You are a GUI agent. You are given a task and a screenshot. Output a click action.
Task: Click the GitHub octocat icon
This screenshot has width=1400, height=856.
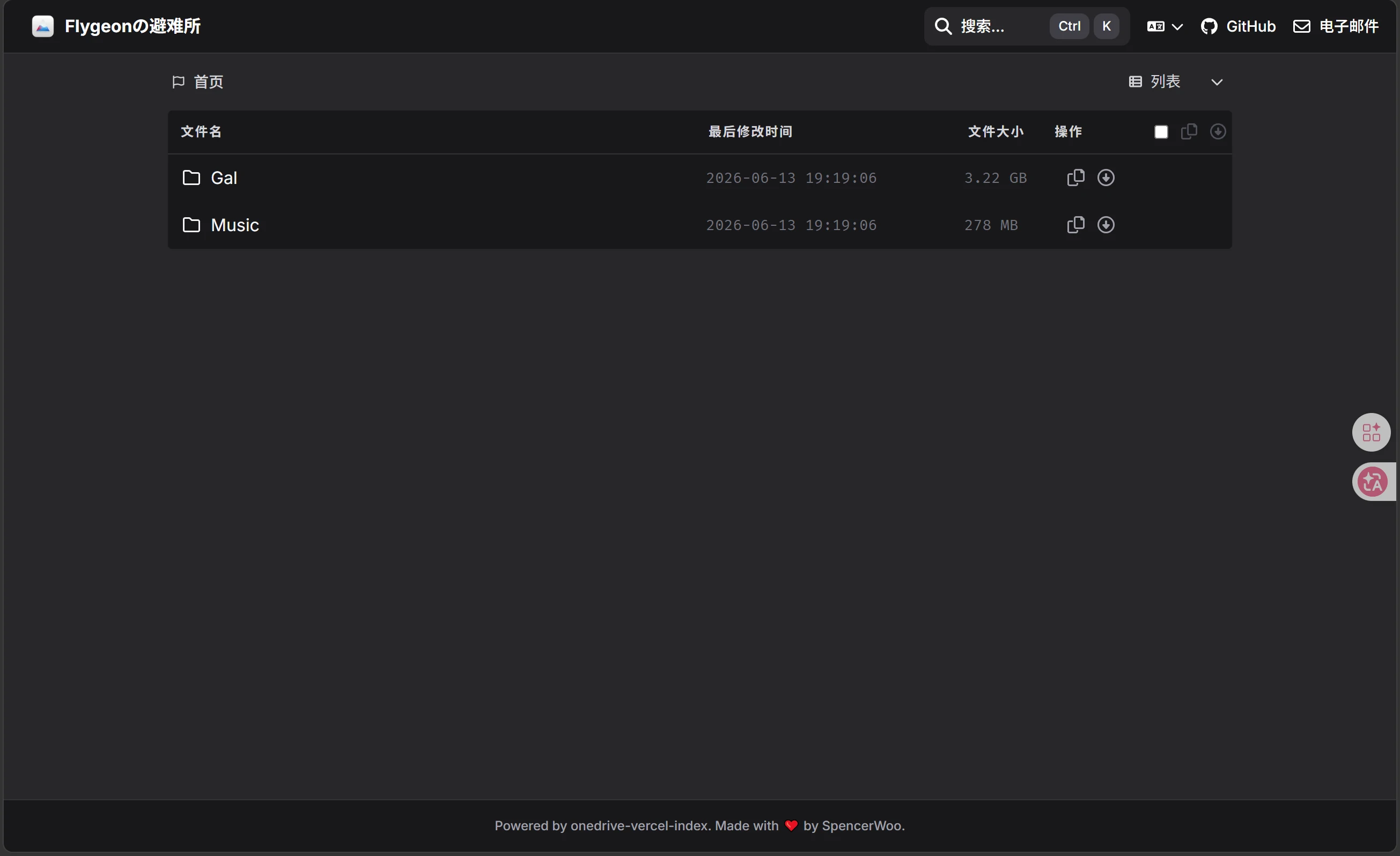pyautogui.click(x=1209, y=26)
